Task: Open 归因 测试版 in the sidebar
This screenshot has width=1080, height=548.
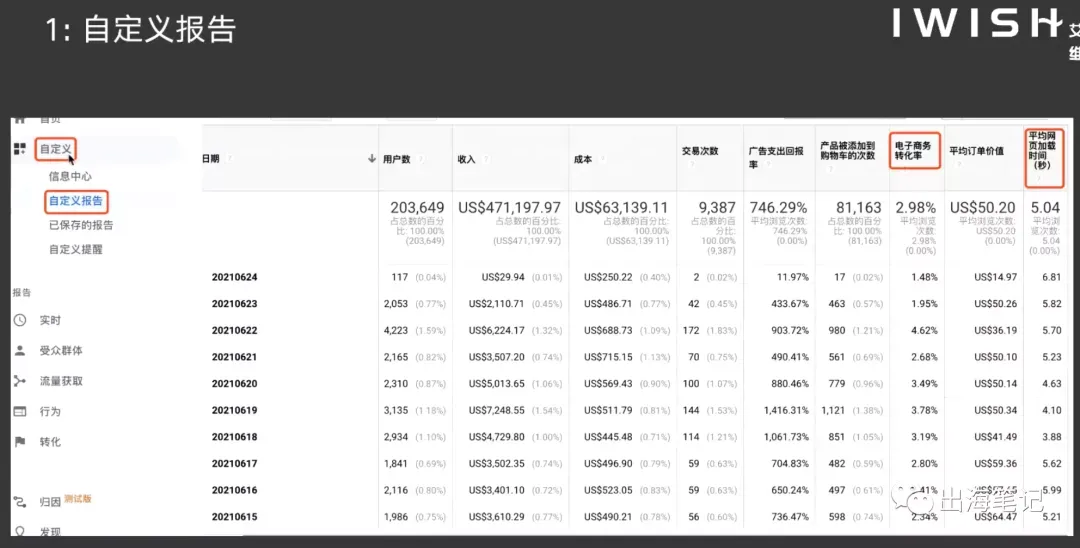Action: click(x=65, y=501)
